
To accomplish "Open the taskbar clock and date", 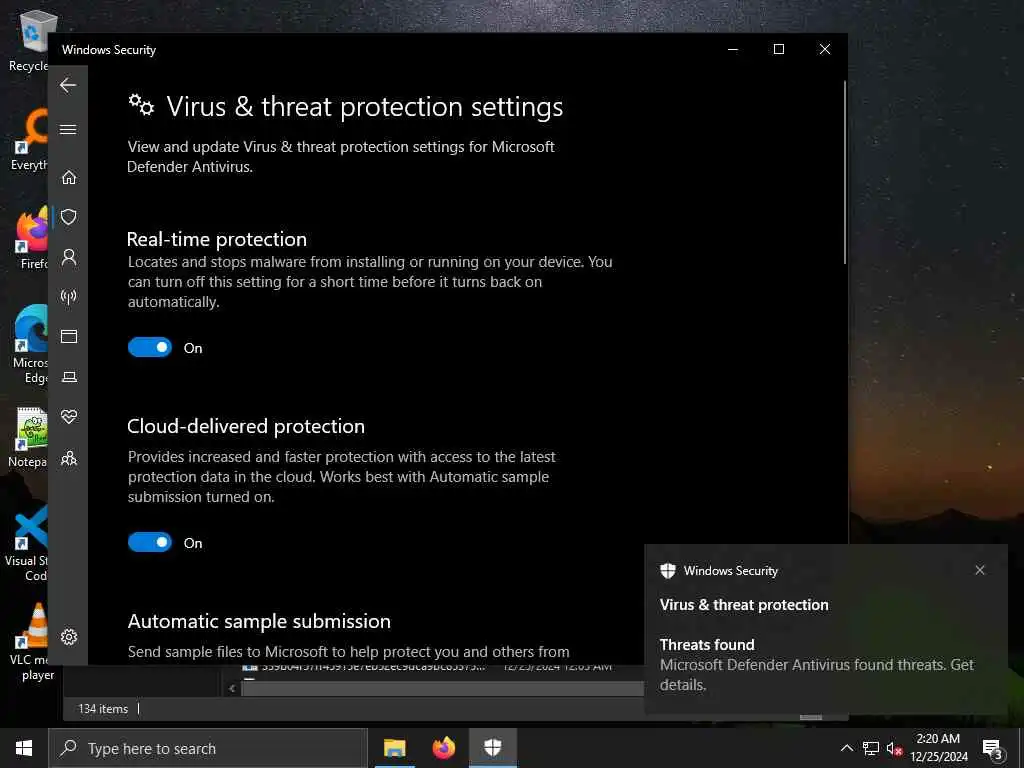I will tap(938, 748).
